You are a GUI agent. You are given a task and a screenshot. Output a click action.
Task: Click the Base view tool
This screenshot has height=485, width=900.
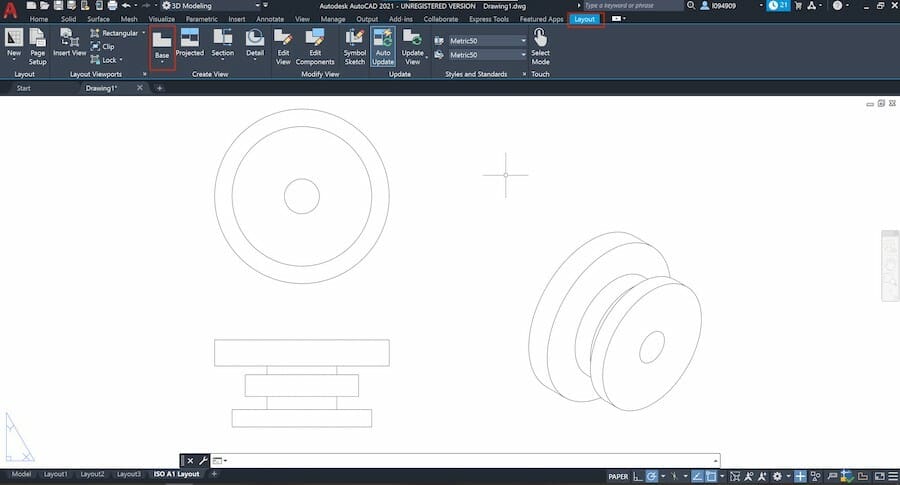[162, 47]
